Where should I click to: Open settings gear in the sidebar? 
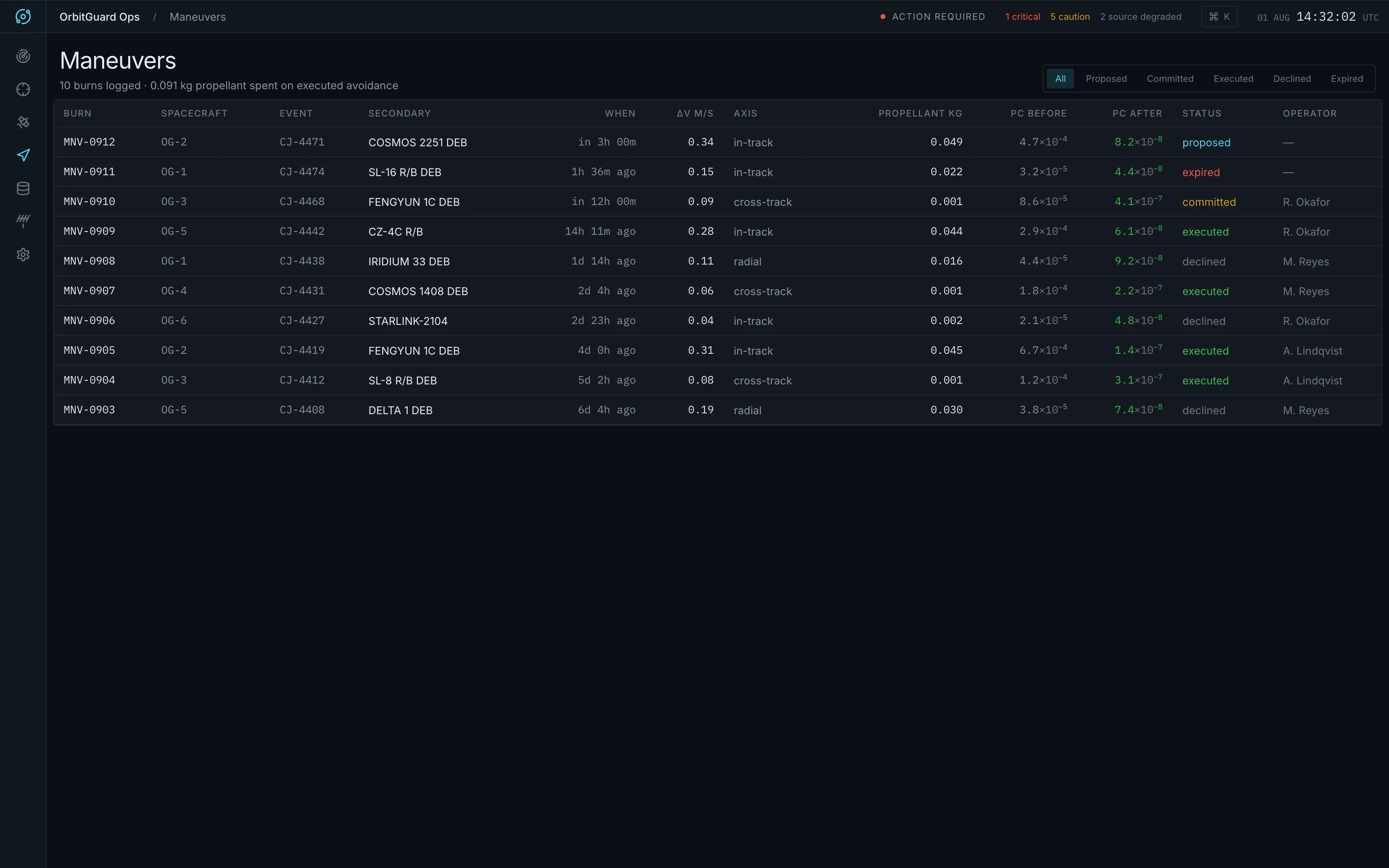click(x=23, y=255)
